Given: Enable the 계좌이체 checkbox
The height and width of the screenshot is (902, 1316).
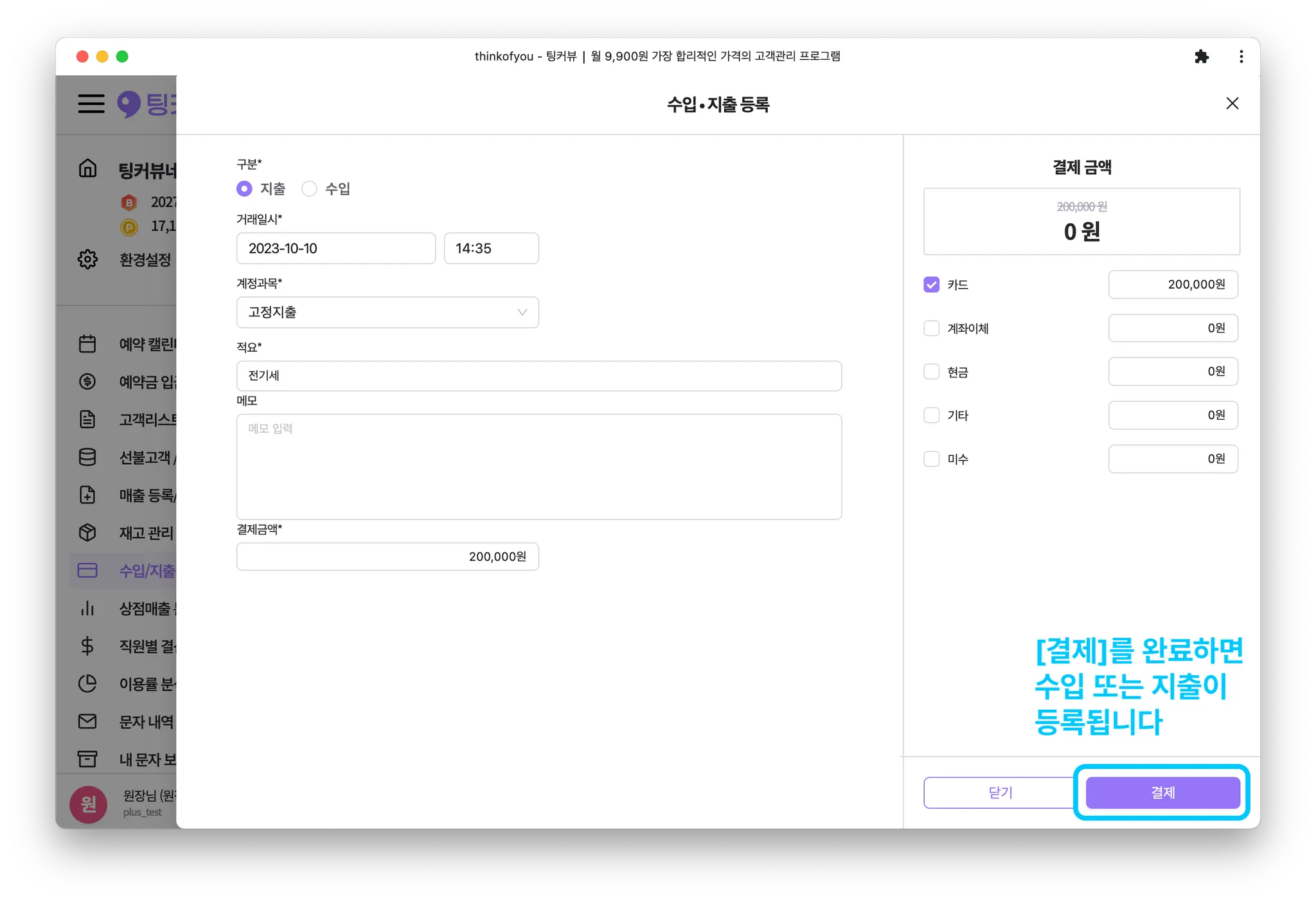Looking at the screenshot, I should 931,329.
